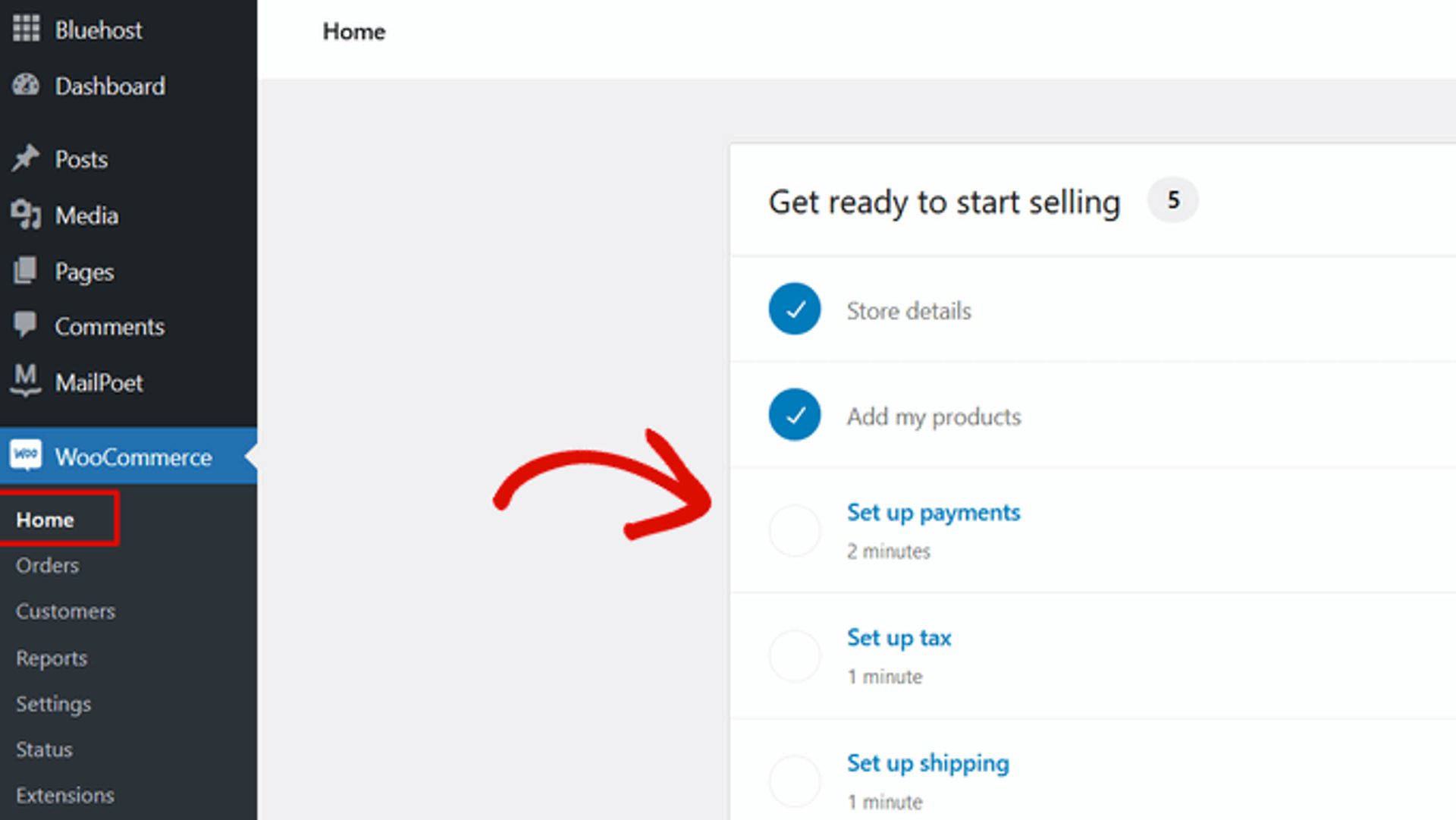Open the Comments speech-bubble icon
The image size is (1456, 820).
(26, 326)
